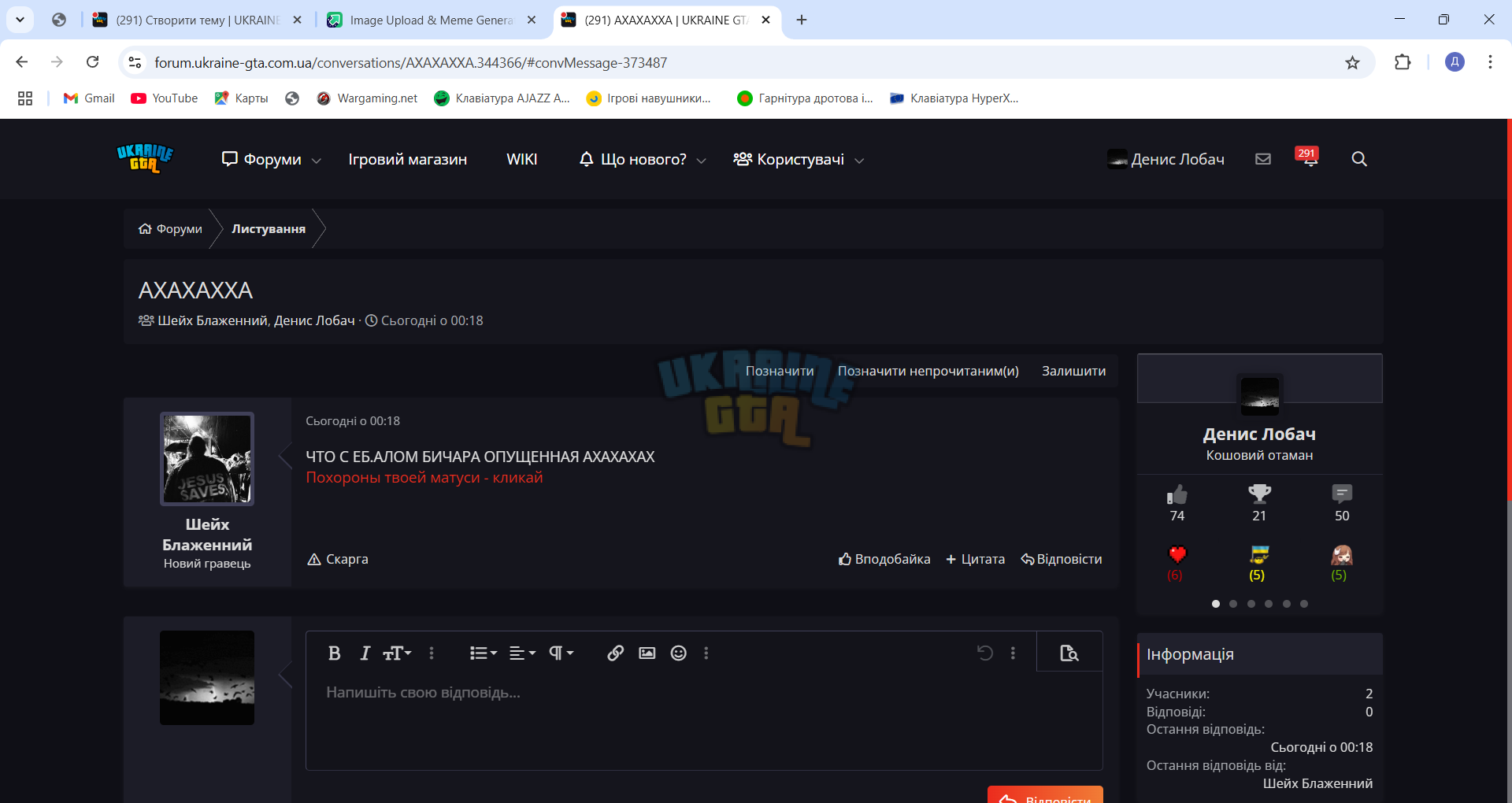The width and height of the screenshot is (1512, 803).
Task: Reply to message via Відповісти link
Action: [x=1062, y=559]
